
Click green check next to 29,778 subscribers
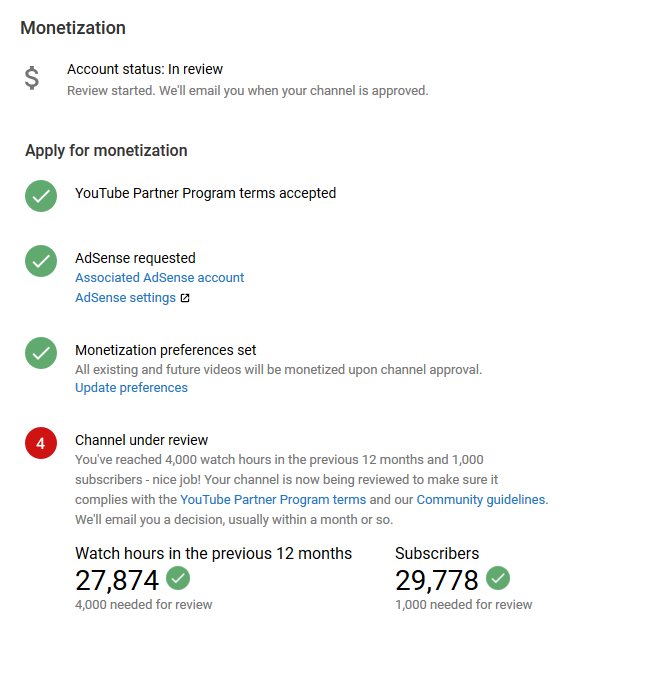pos(498,578)
